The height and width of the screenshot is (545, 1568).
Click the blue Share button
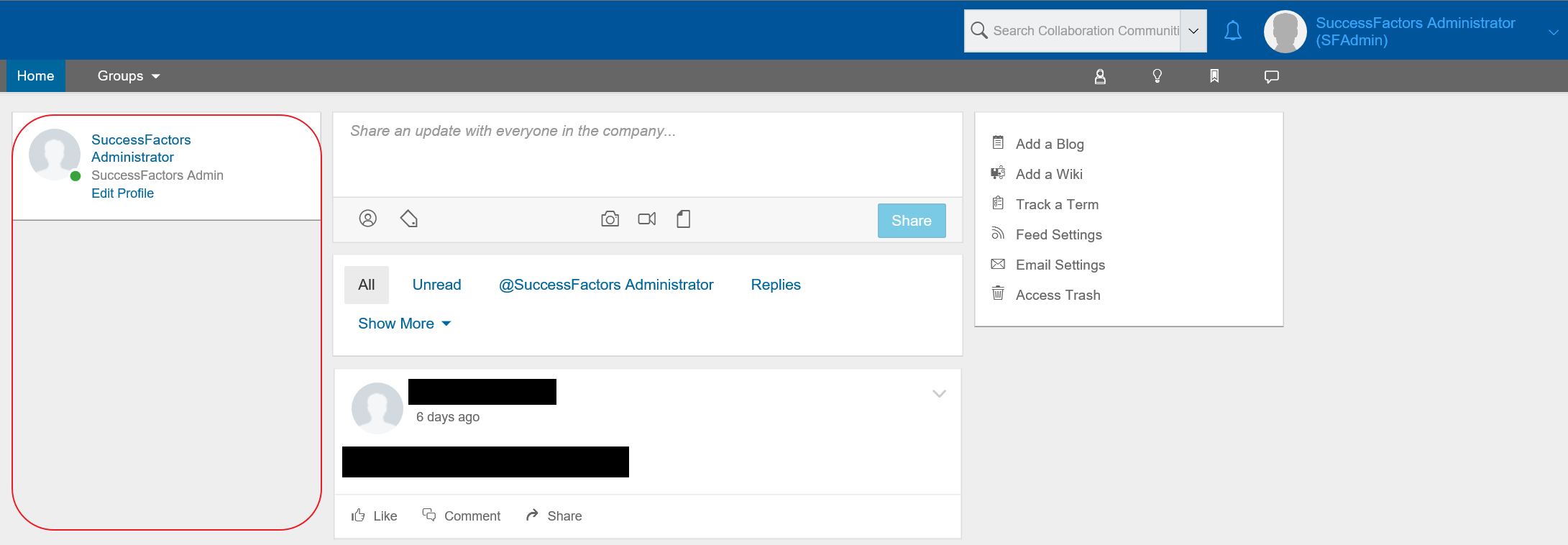(912, 221)
